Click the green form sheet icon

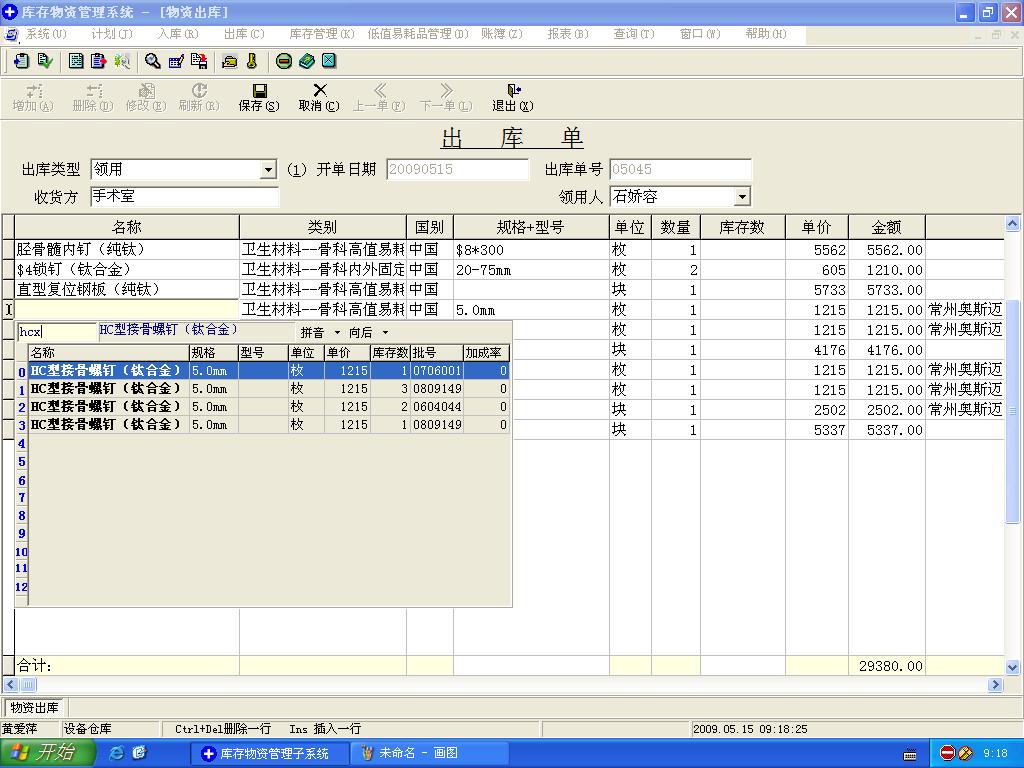click(x=76, y=61)
